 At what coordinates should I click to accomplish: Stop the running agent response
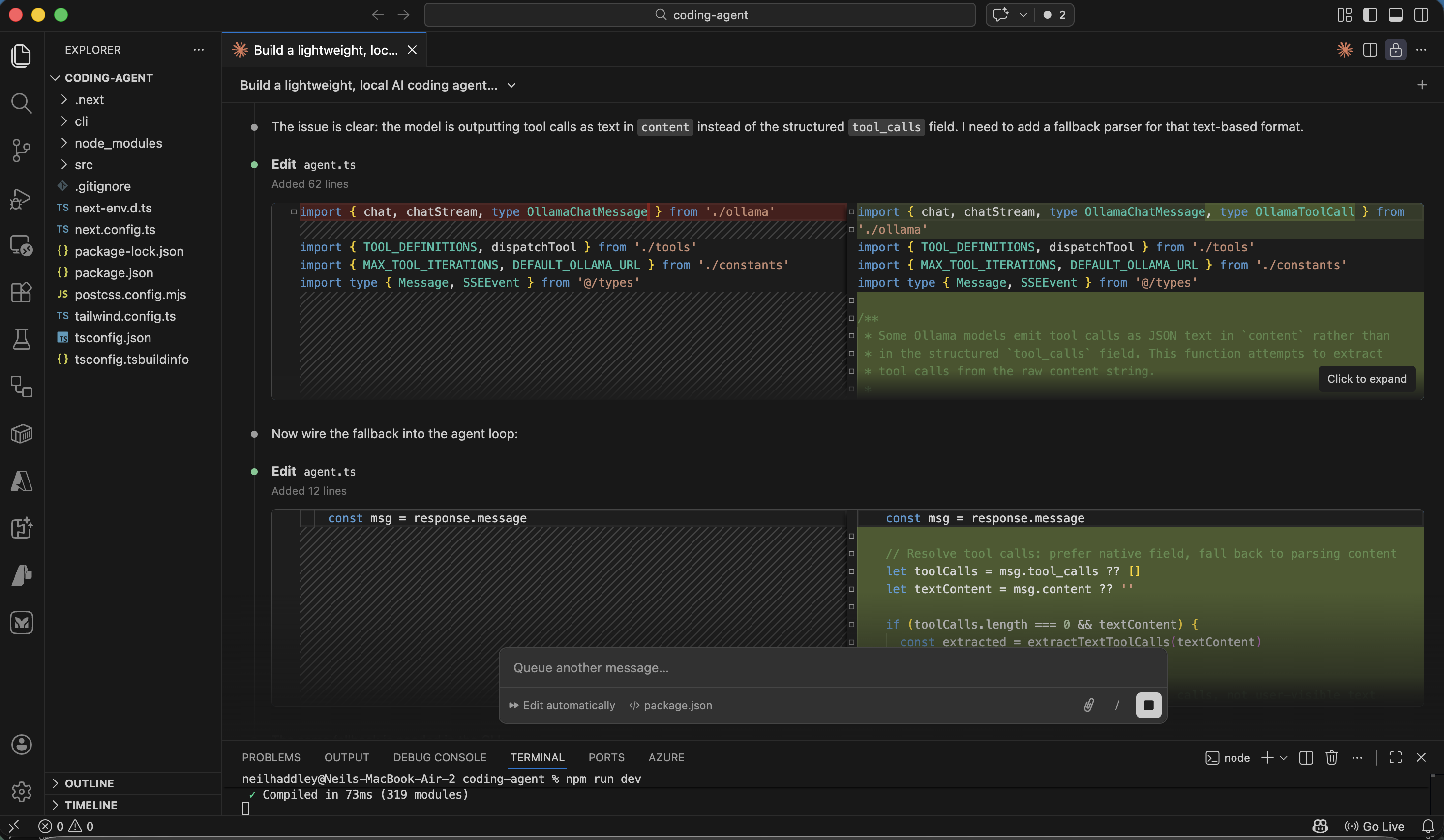click(x=1148, y=705)
